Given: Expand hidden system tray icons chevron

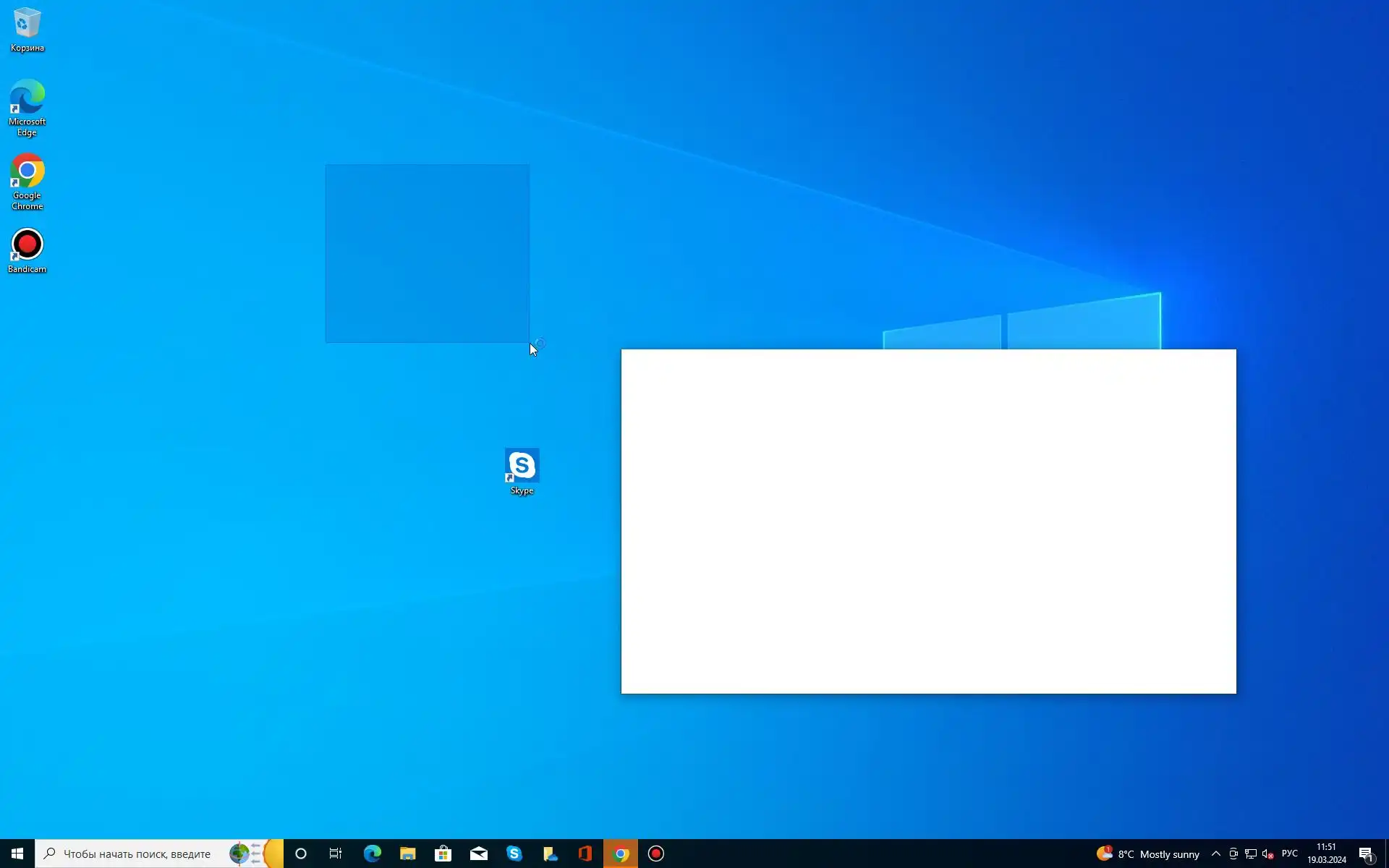Looking at the screenshot, I should click(1216, 854).
